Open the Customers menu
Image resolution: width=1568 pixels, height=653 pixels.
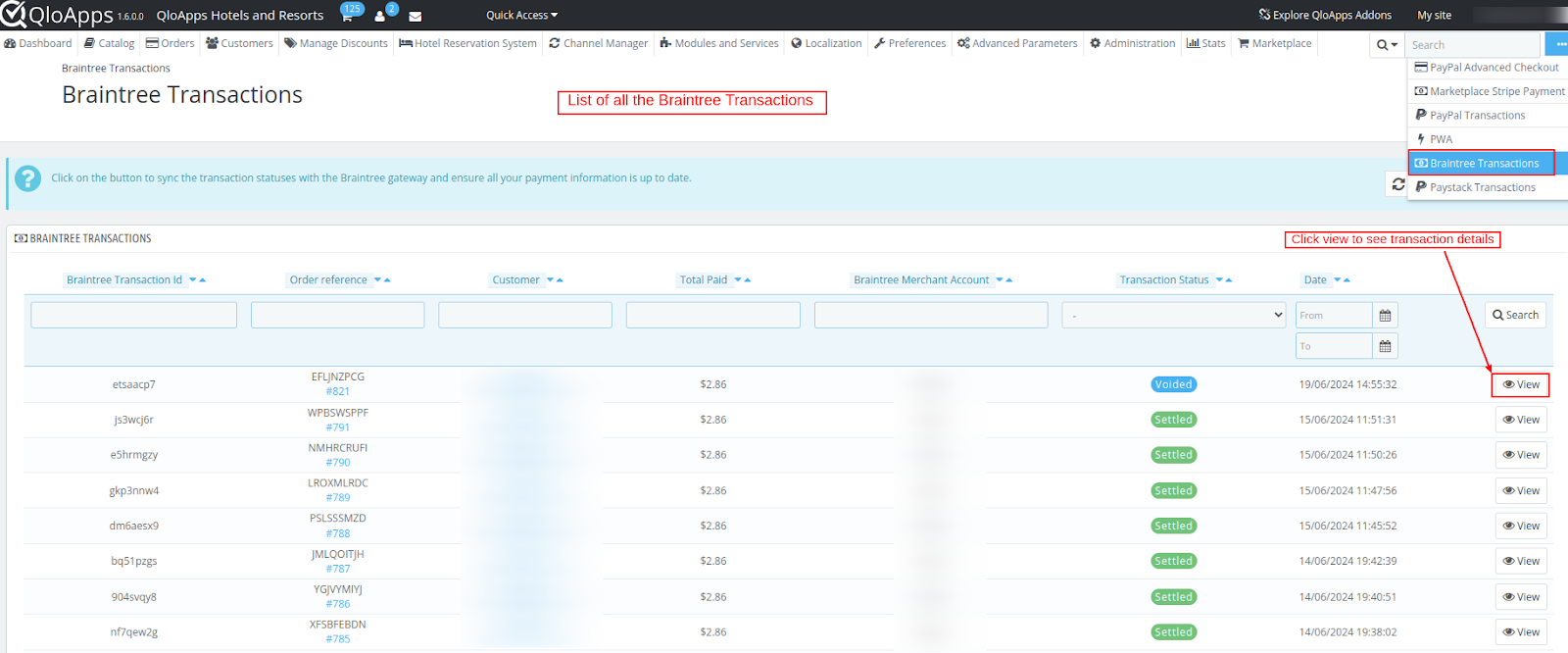pos(239,43)
